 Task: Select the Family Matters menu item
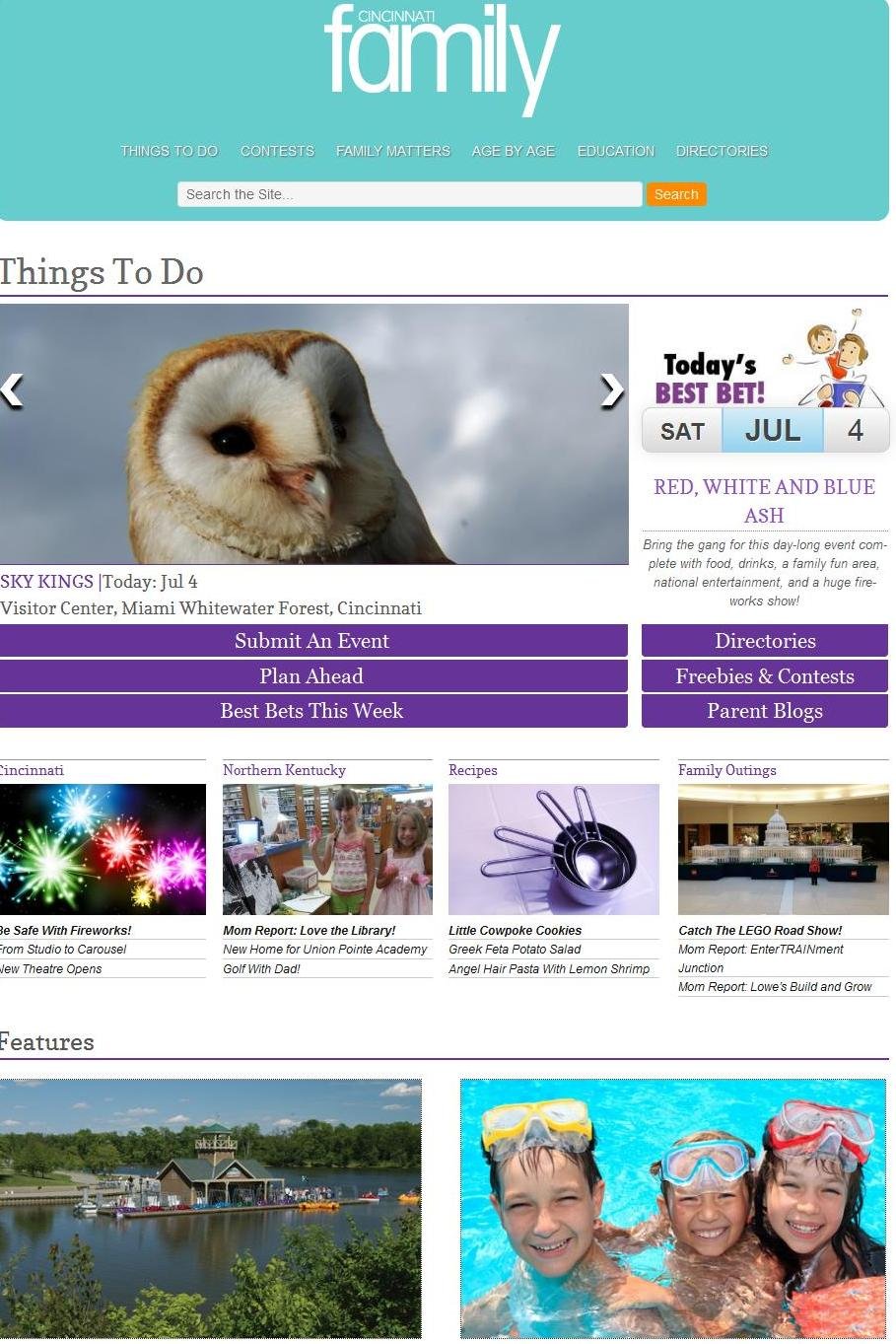click(x=392, y=151)
